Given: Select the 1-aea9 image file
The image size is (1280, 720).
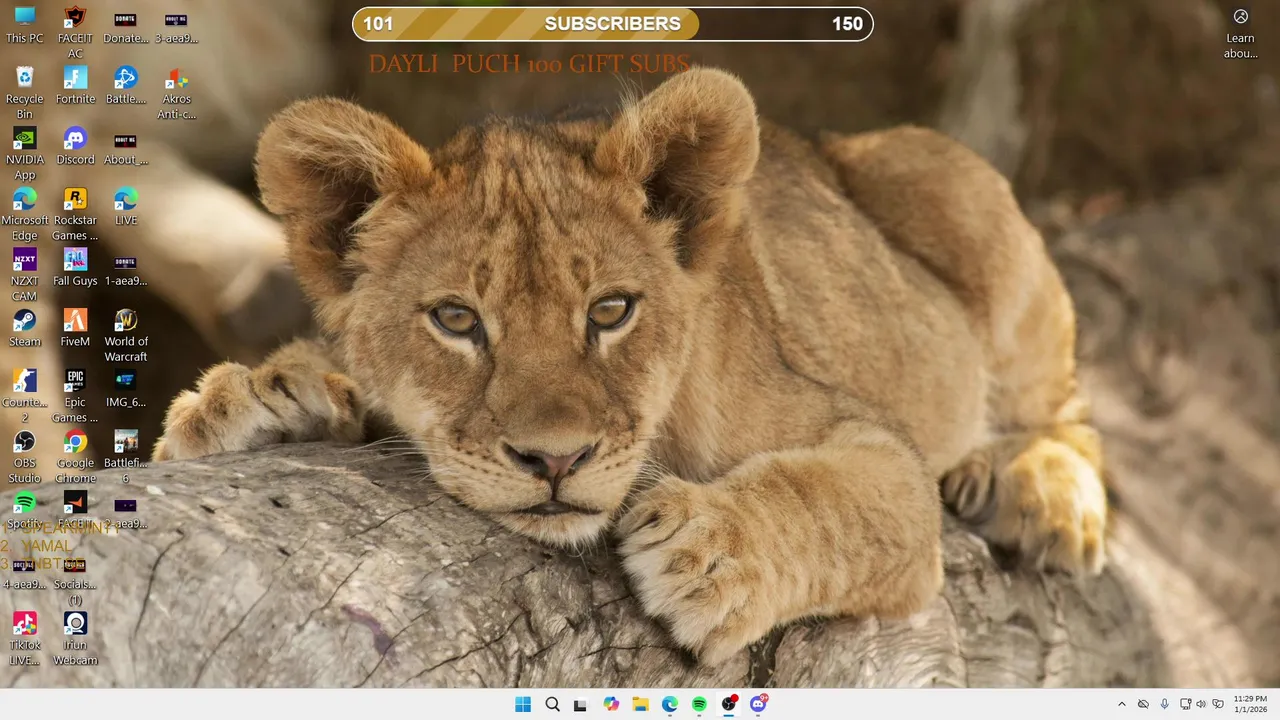Looking at the screenshot, I should 126,268.
